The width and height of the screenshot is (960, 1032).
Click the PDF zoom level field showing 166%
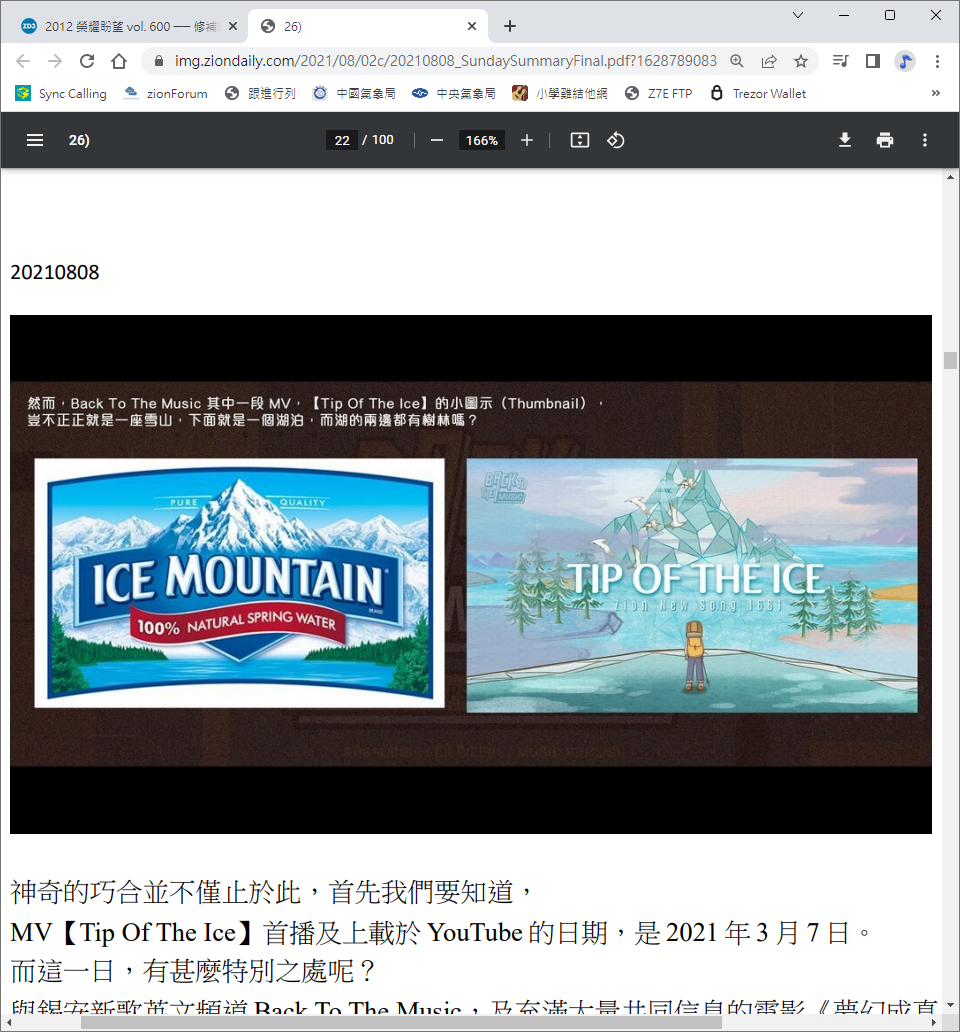click(x=482, y=140)
